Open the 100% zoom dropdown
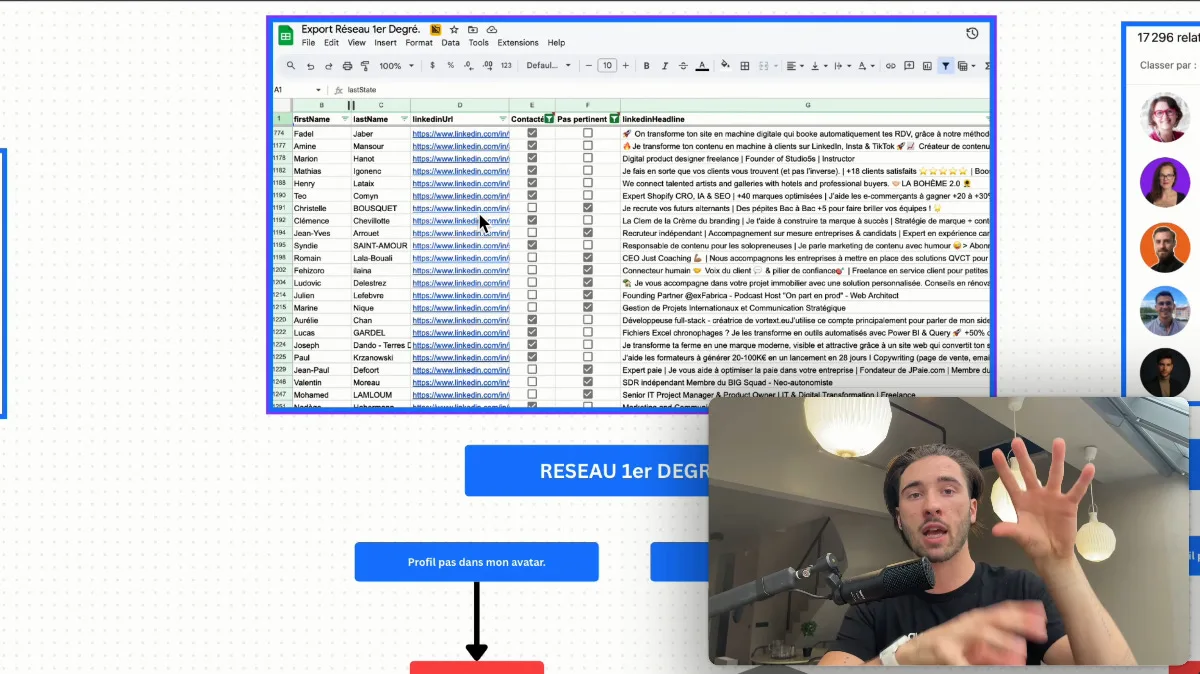 [395, 66]
